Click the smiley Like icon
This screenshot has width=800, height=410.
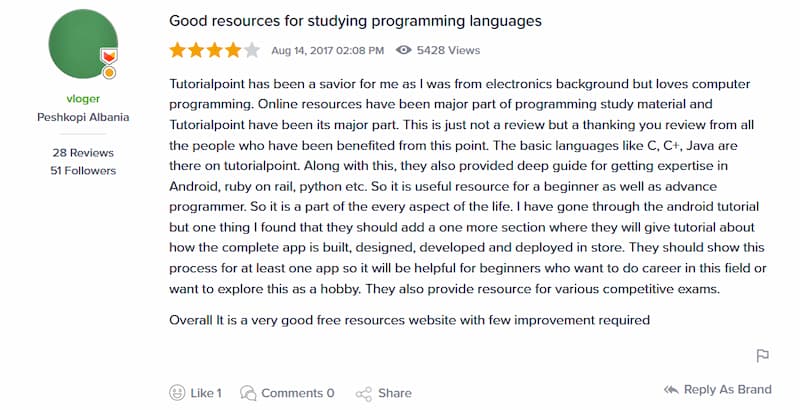point(177,393)
